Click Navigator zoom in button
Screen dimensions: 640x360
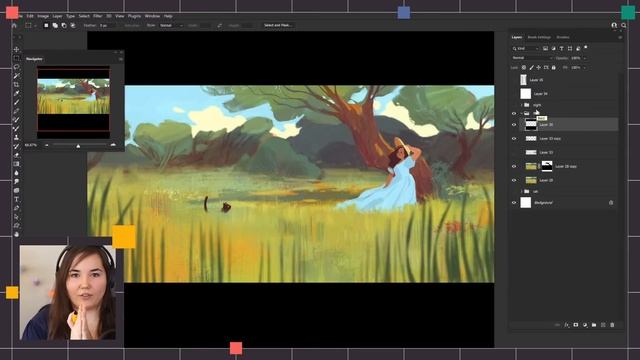click(113, 145)
